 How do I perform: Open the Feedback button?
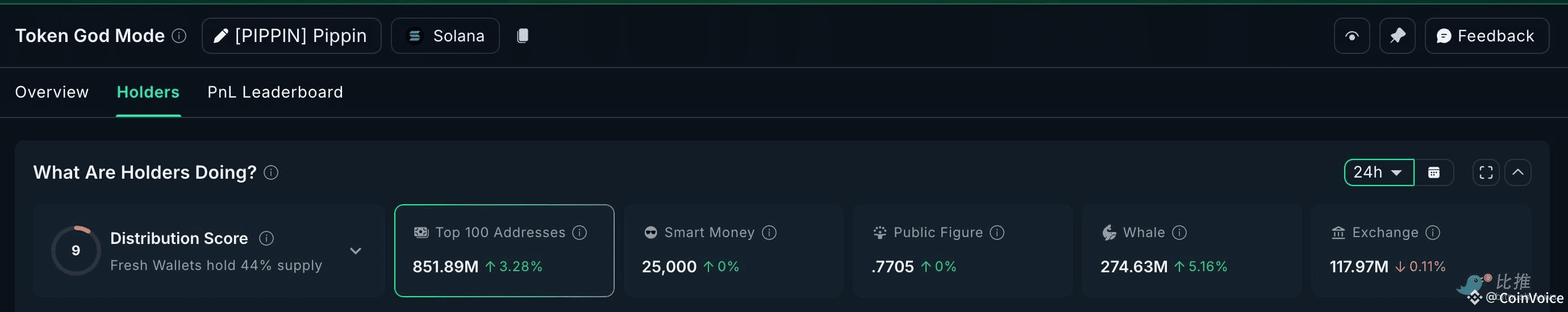point(1486,36)
